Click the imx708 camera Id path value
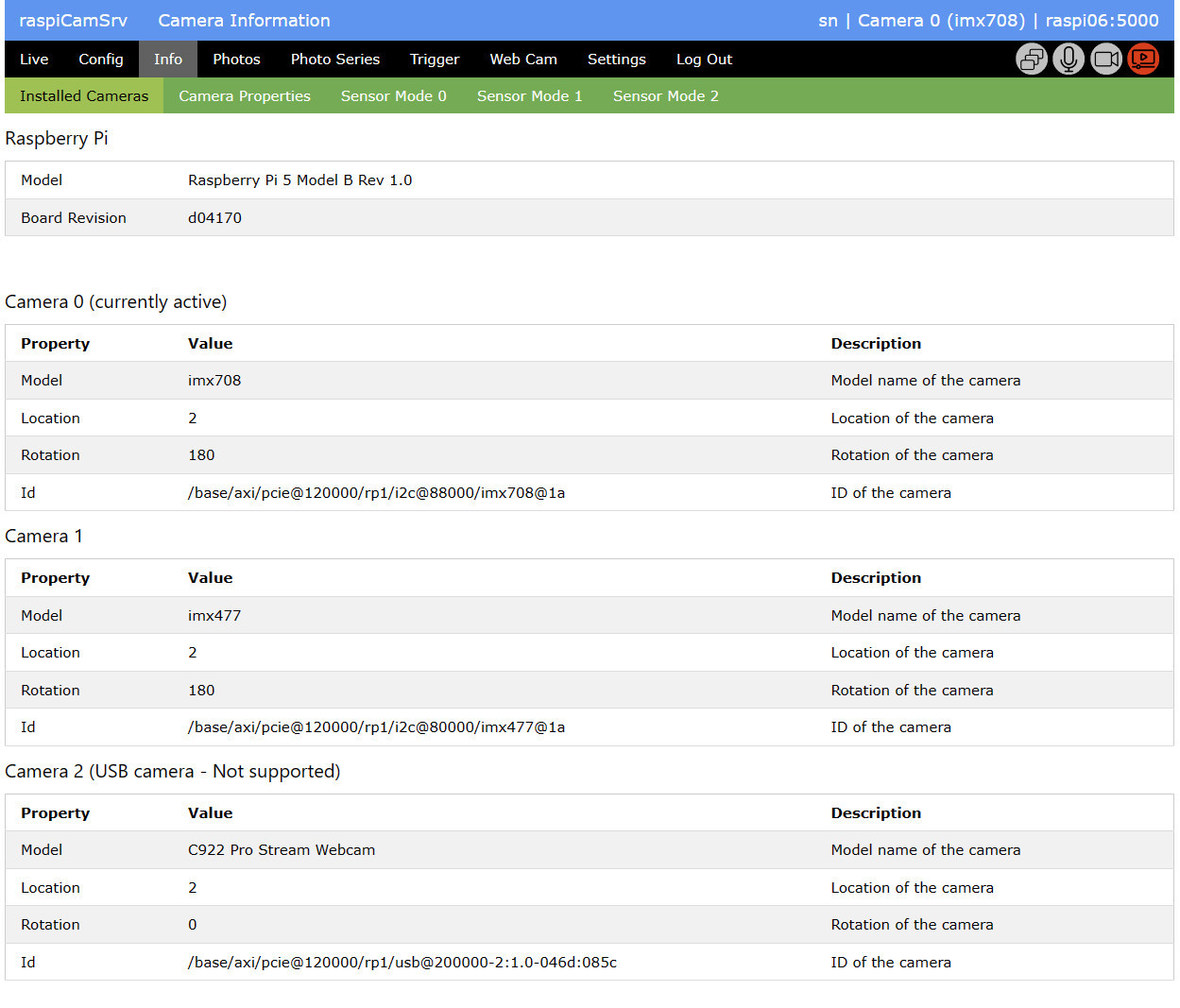Image resolution: width=1180 pixels, height=1008 pixels. 376,493
